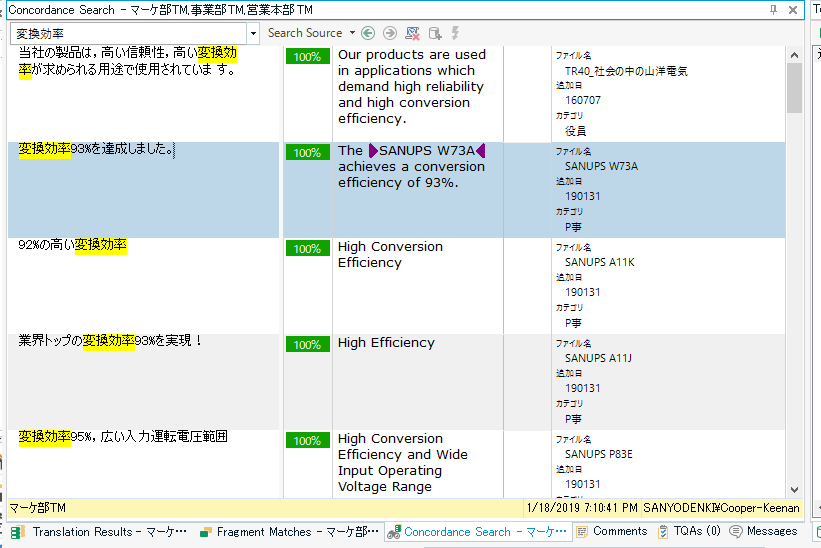Click target 'High Conversion Efficiency and Wide Input'
Screen dimensions: 821x548
coord(403,463)
